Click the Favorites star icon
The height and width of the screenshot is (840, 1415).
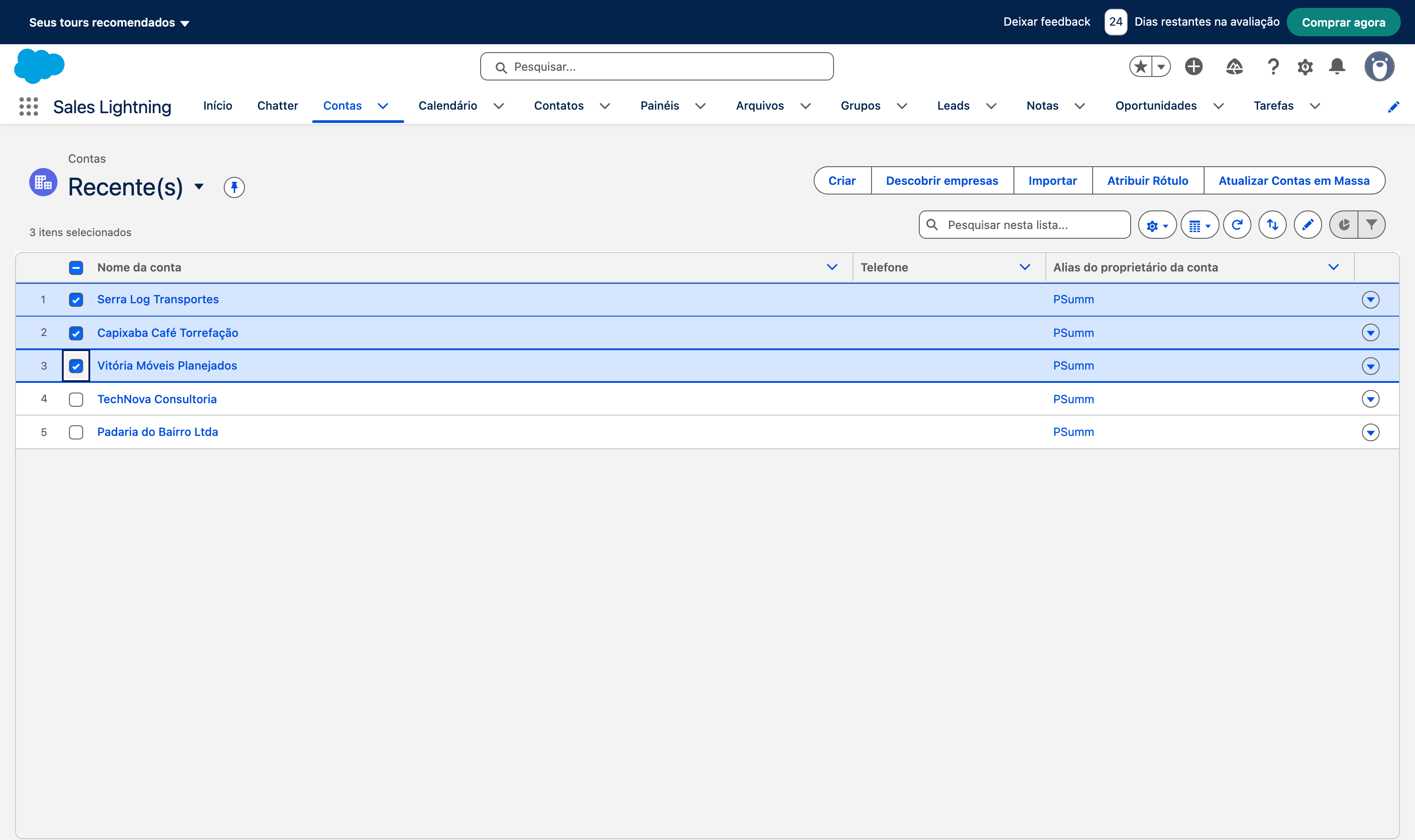(x=1140, y=67)
